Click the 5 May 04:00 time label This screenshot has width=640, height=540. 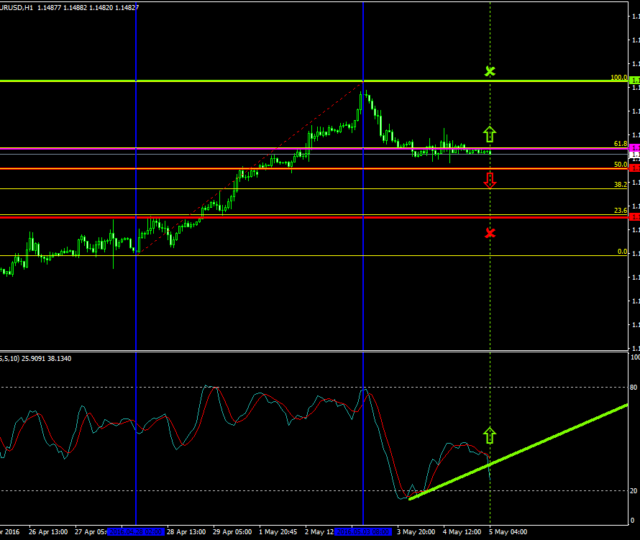pyautogui.click(x=509, y=531)
